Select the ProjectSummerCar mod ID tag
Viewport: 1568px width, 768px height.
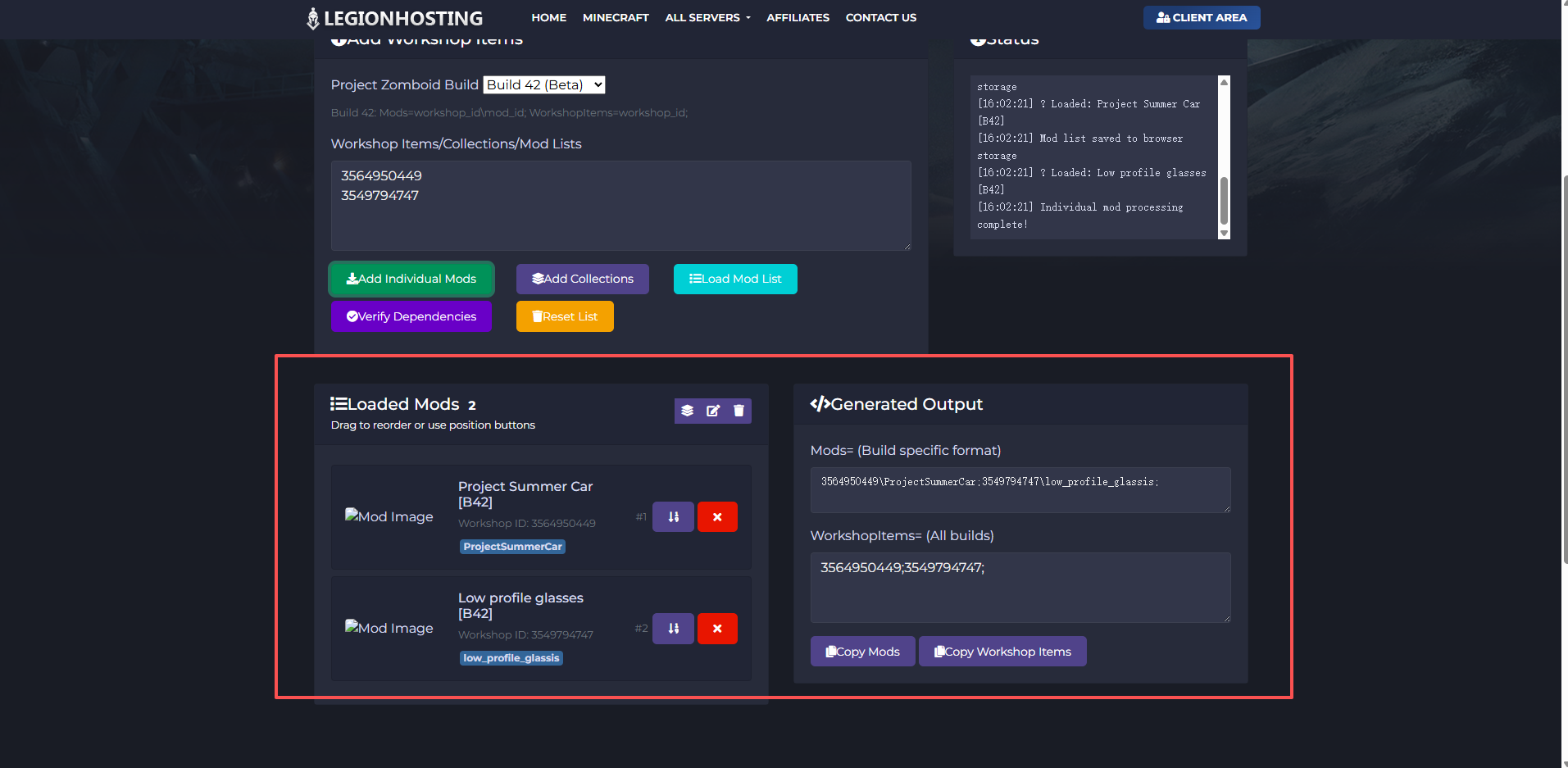coord(512,547)
